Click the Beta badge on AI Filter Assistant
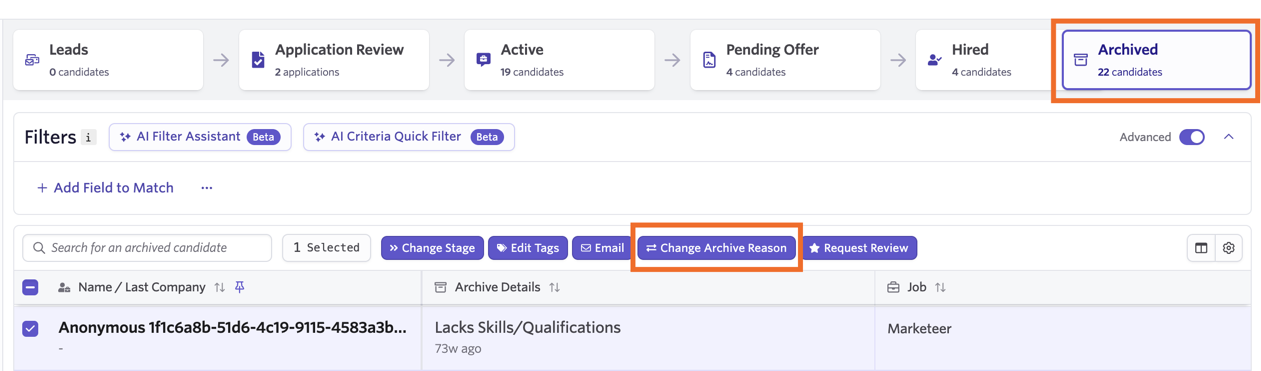The width and height of the screenshot is (1261, 371). [x=264, y=137]
